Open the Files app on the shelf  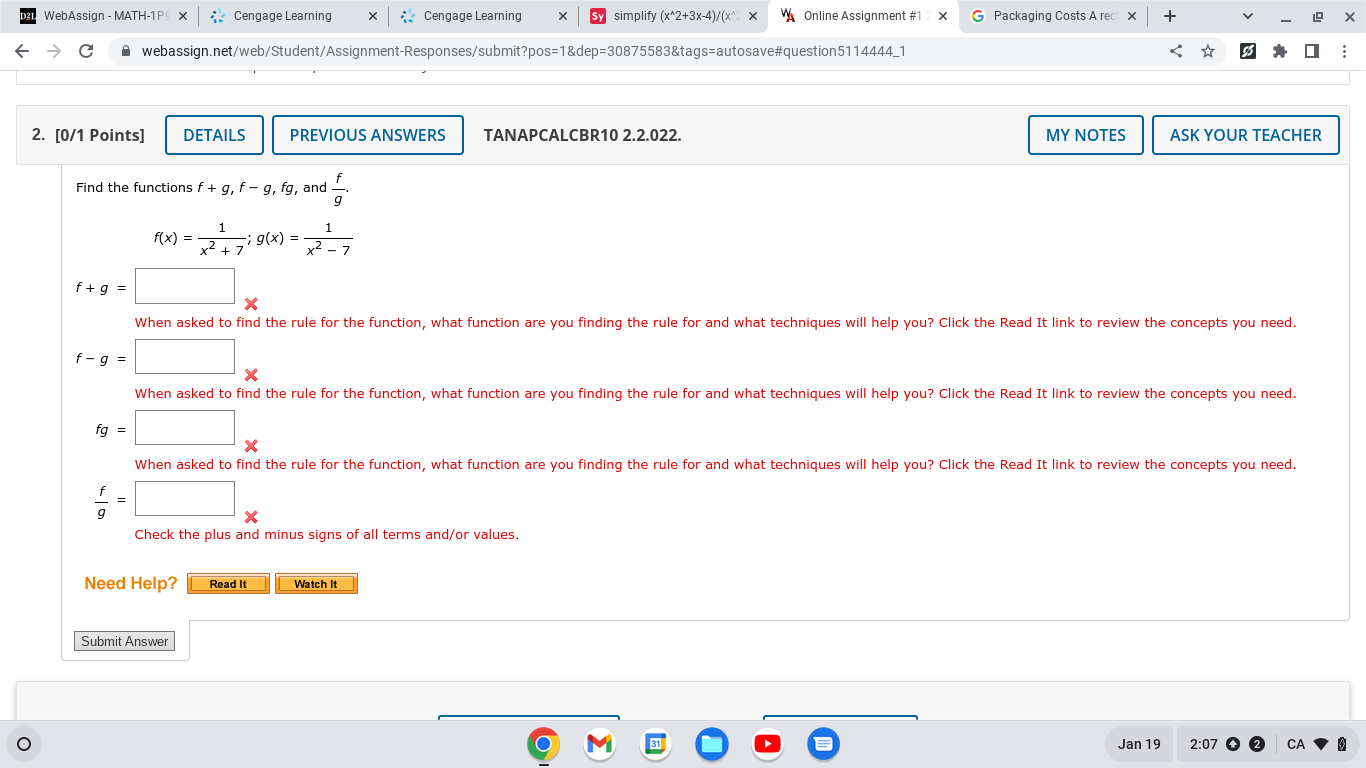(711, 744)
